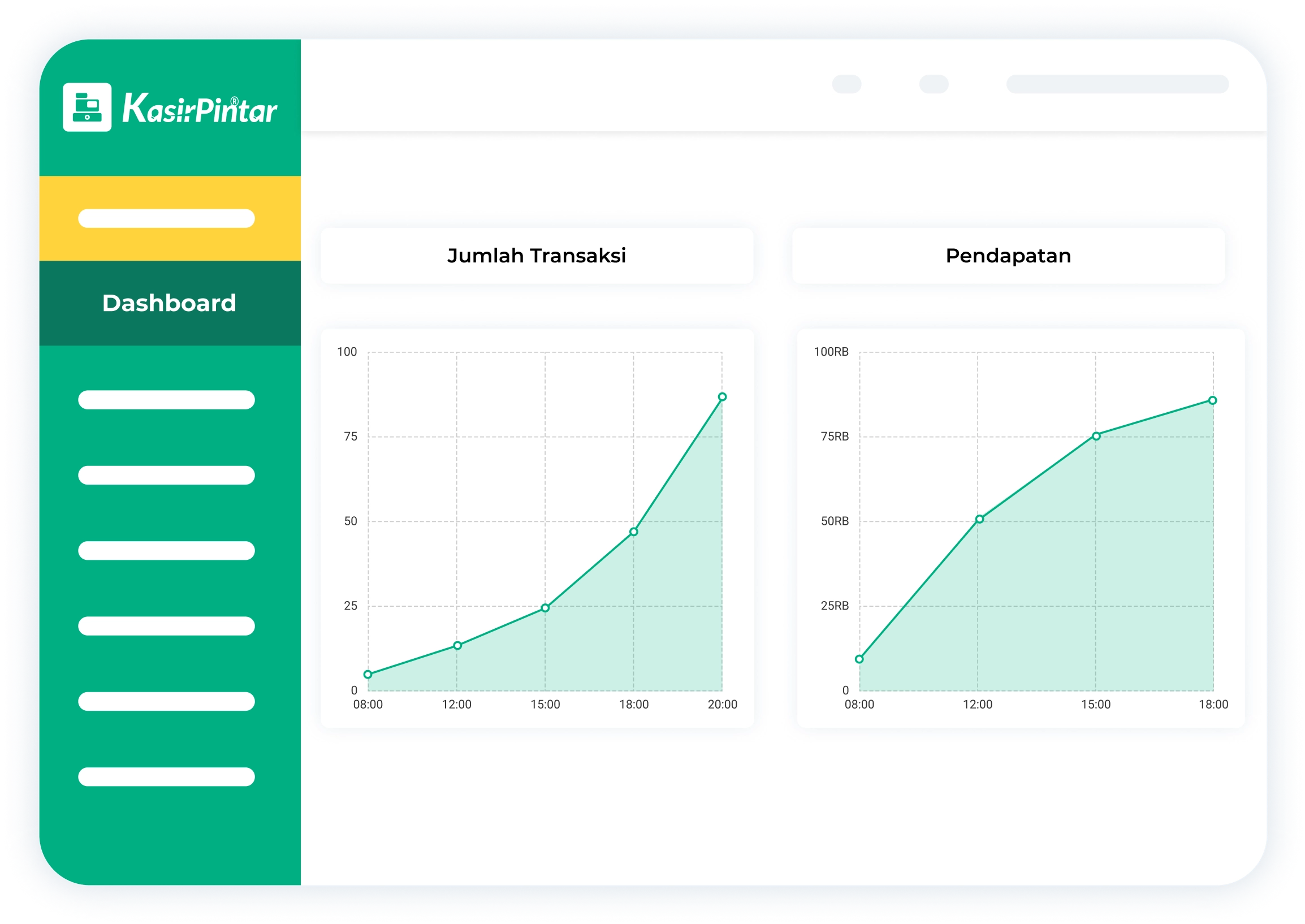This screenshot has height=924, width=1305.
Task: Click the '100RB' y-axis label
Action: 831,351
